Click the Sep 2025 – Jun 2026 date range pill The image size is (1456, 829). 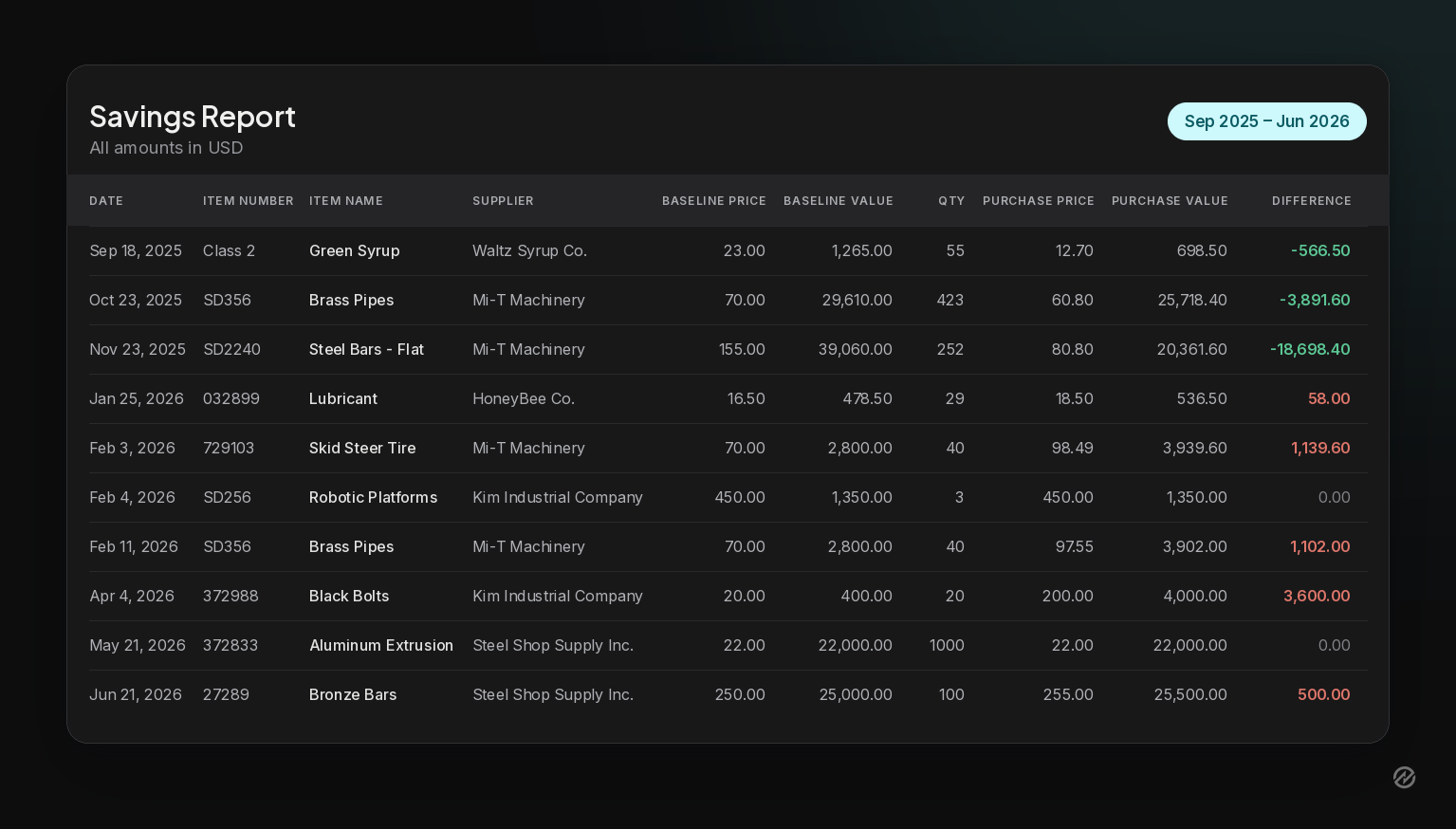click(1266, 121)
